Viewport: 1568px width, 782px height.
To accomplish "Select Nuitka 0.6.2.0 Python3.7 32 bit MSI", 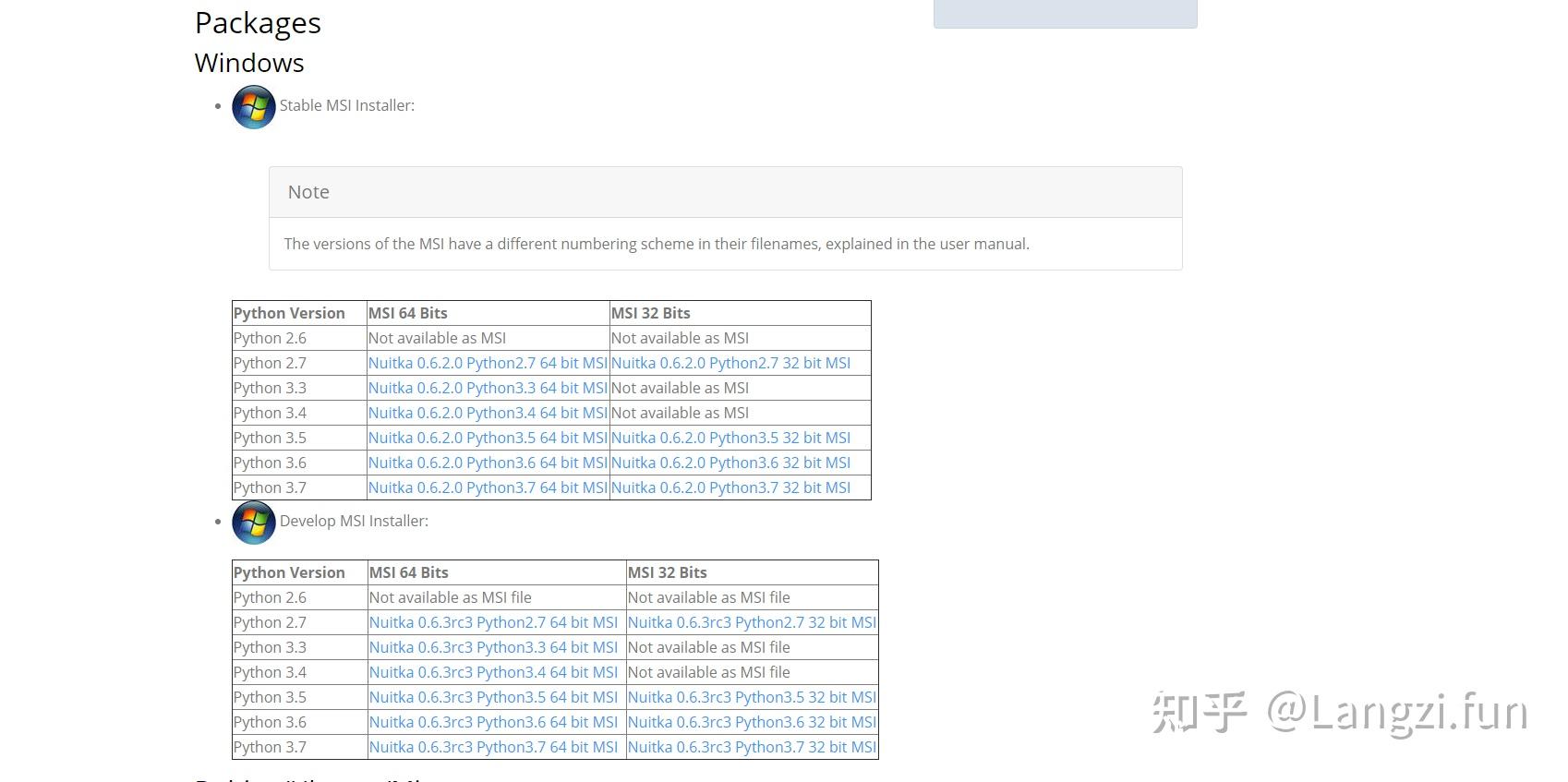I will pyautogui.click(x=730, y=487).
